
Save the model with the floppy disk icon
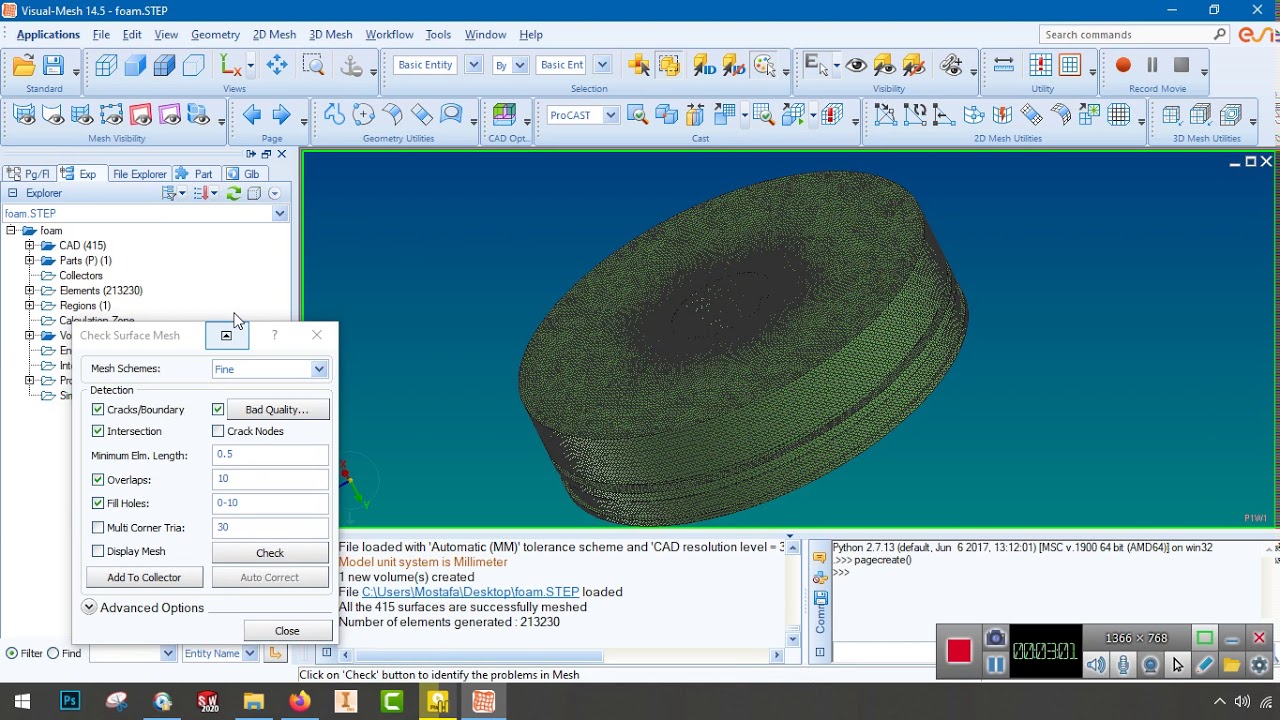point(53,66)
